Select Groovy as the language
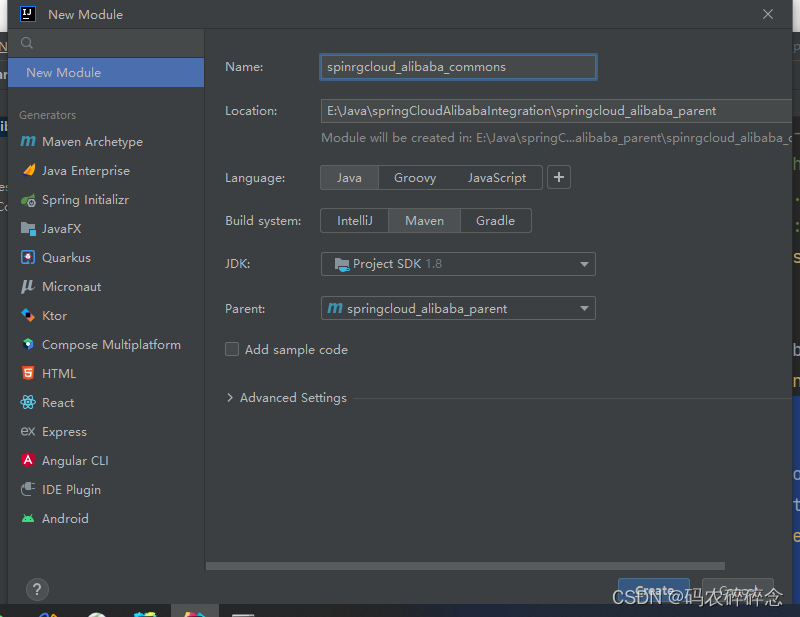The image size is (800, 617). click(x=415, y=178)
